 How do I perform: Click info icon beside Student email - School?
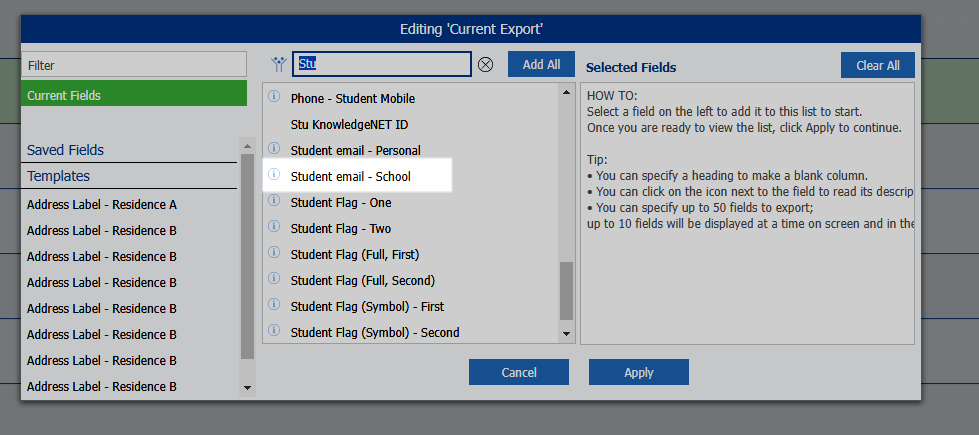tap(273, 174)
